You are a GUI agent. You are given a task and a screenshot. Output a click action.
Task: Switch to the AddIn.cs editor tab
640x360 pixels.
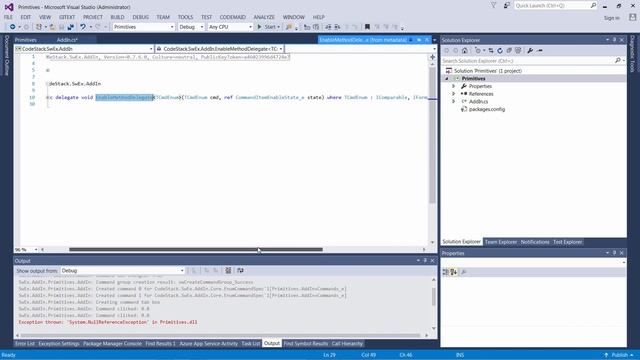tap(67, 40)
